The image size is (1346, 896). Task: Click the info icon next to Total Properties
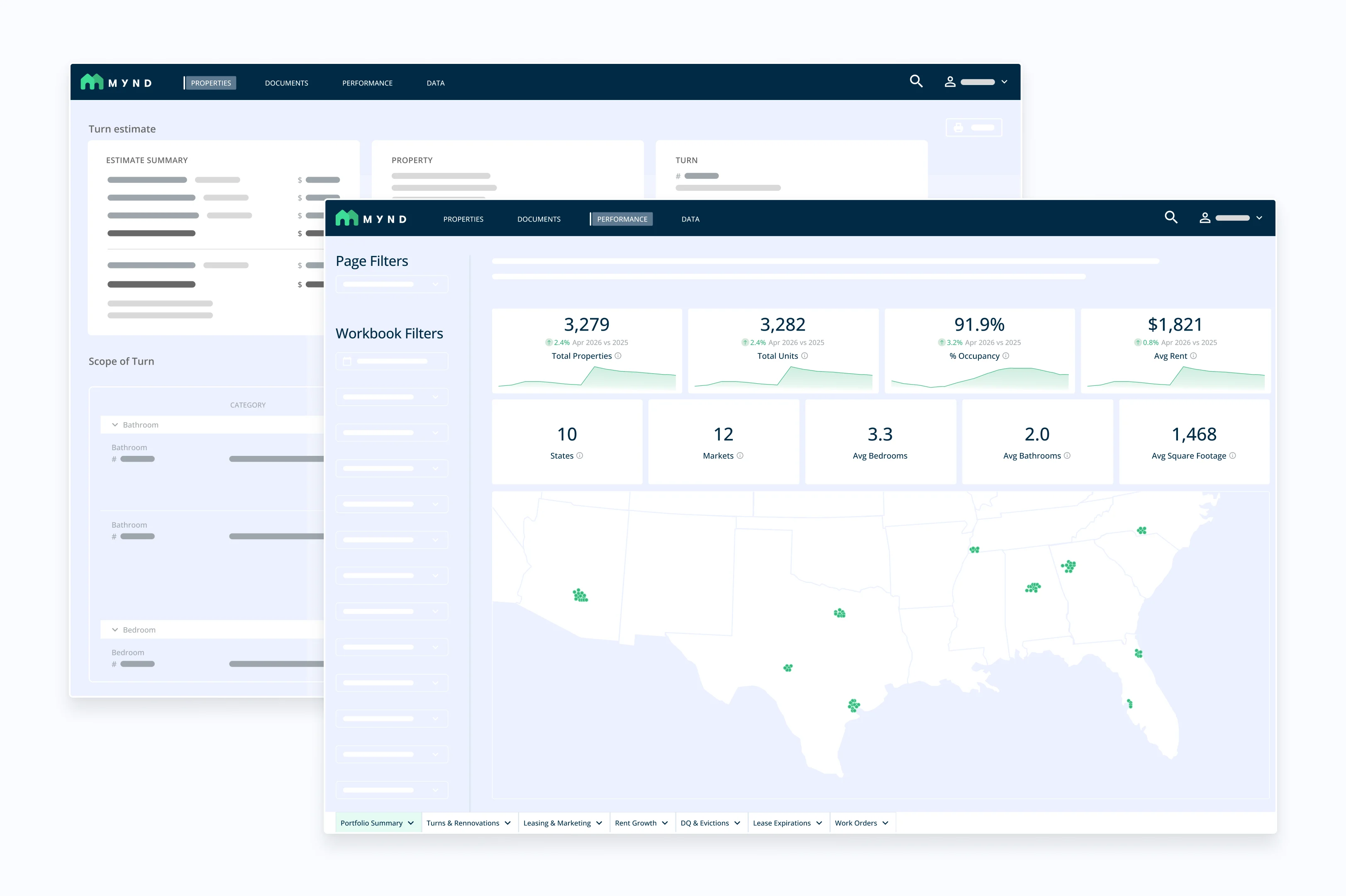618,355
